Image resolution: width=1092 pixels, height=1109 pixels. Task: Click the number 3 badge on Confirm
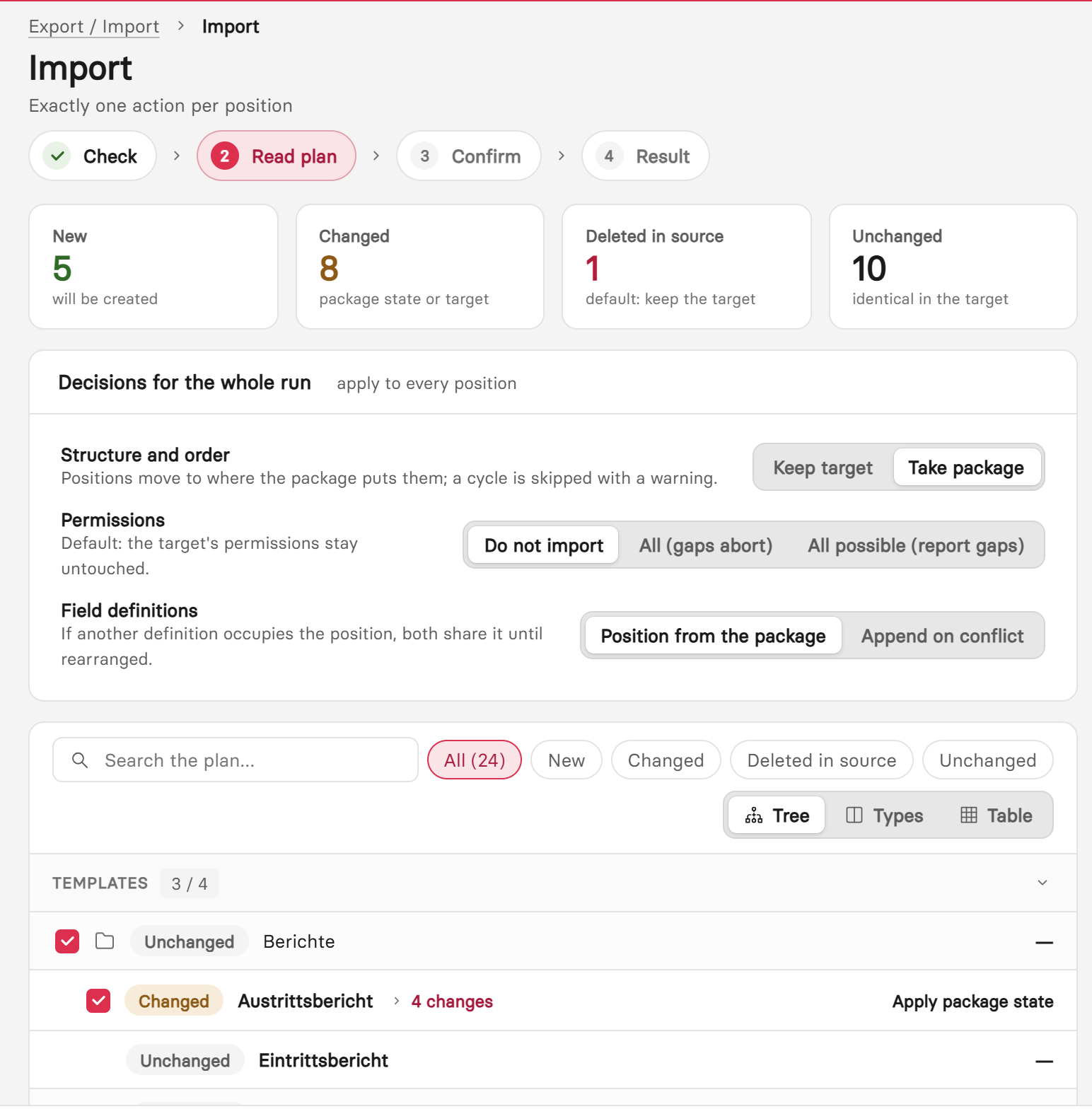tap(424, 156)
